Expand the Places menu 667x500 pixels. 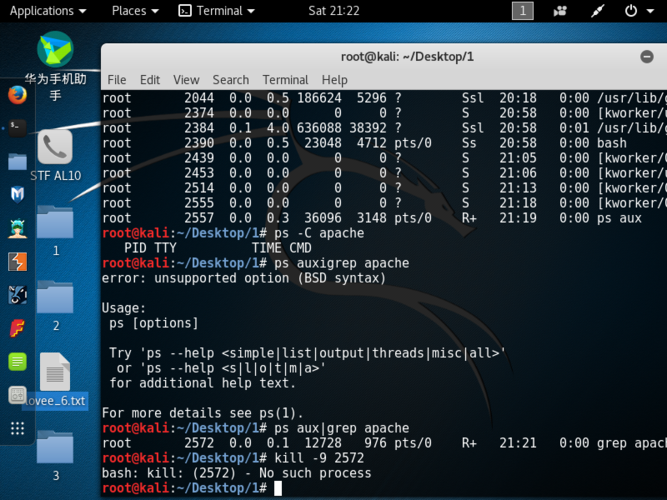[135, 11]
